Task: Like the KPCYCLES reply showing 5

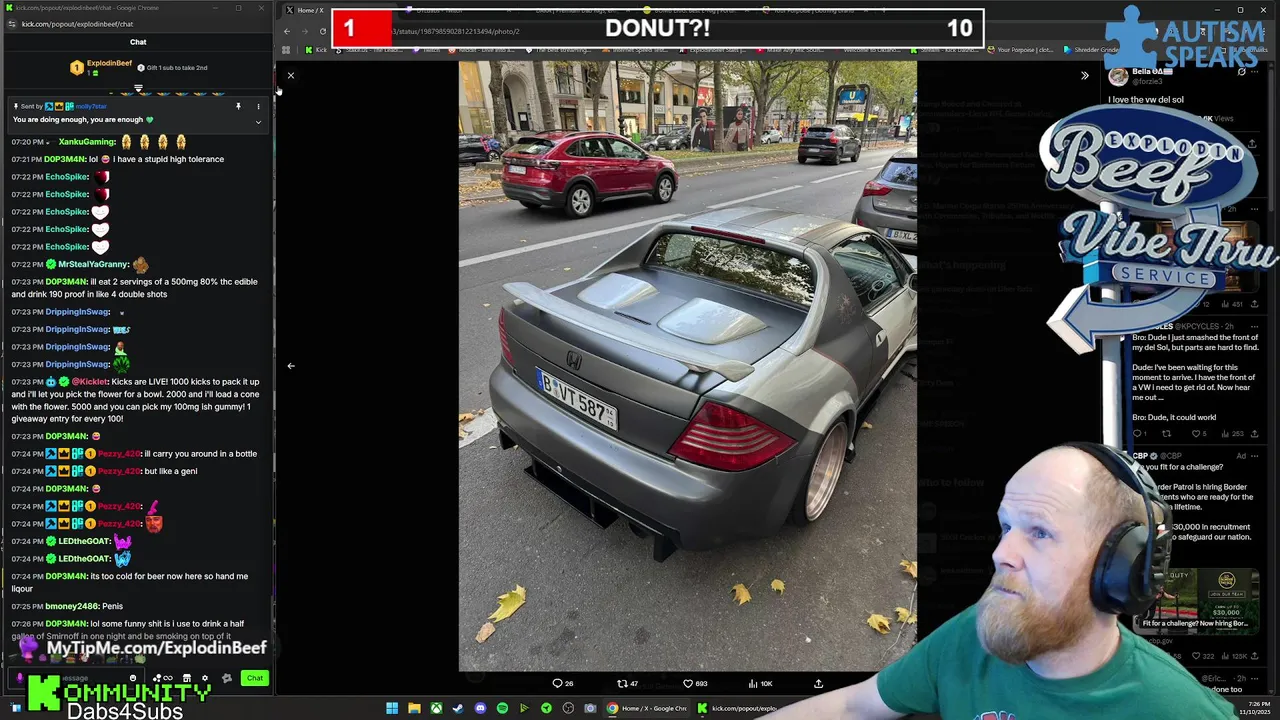Action: click(1197, 434)
